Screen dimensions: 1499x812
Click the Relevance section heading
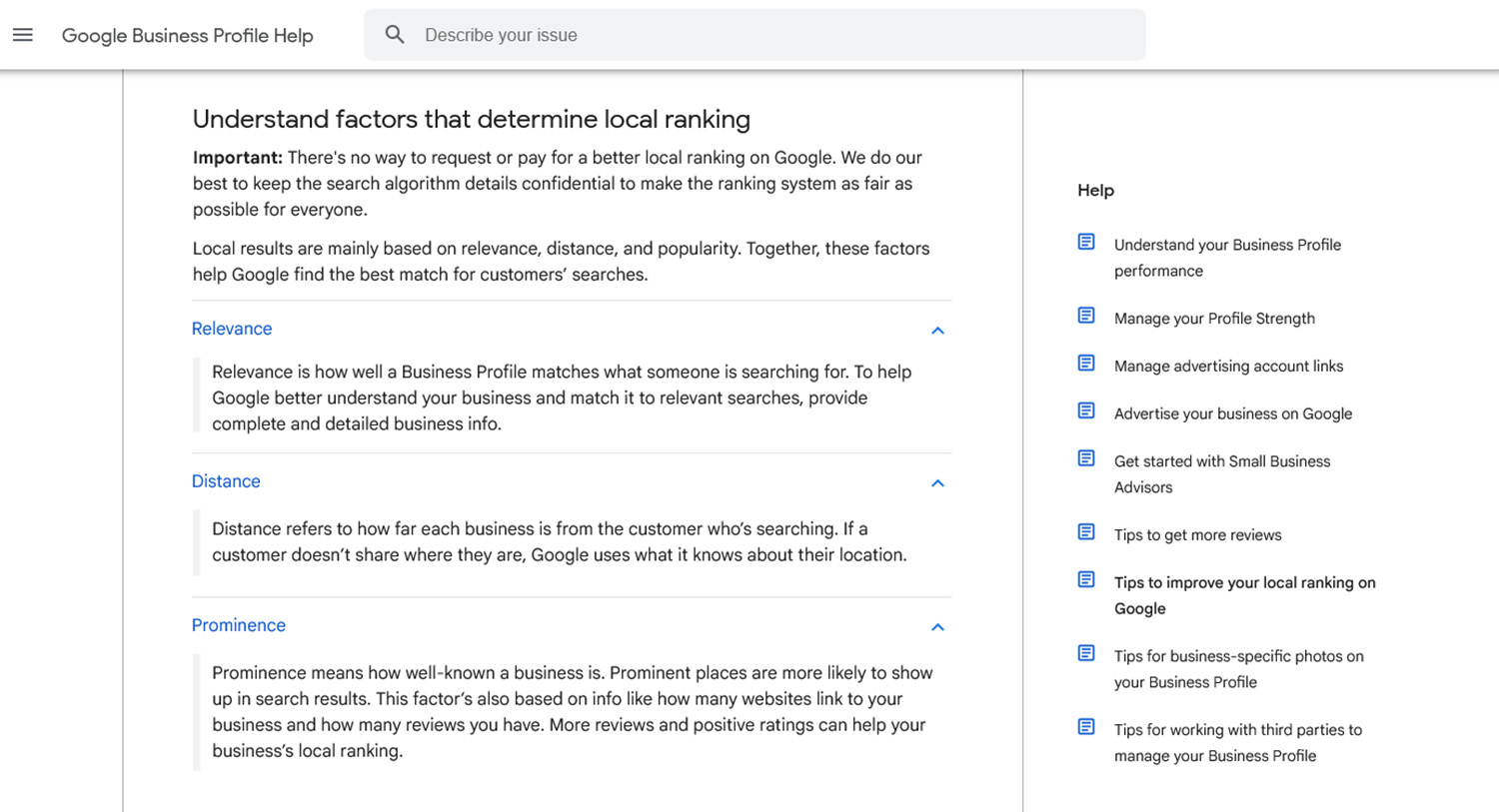pyautogui.click(x=232, y=329)
